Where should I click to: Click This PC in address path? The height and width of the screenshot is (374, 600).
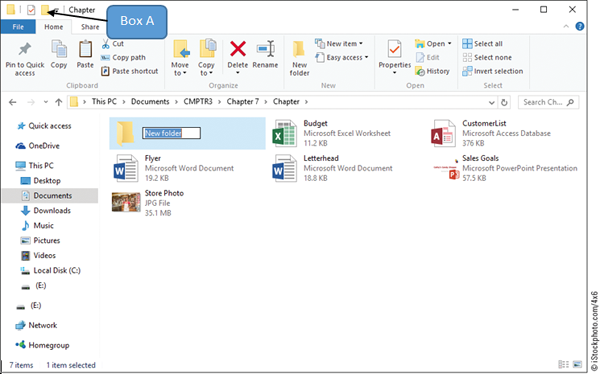coord(104,102)
